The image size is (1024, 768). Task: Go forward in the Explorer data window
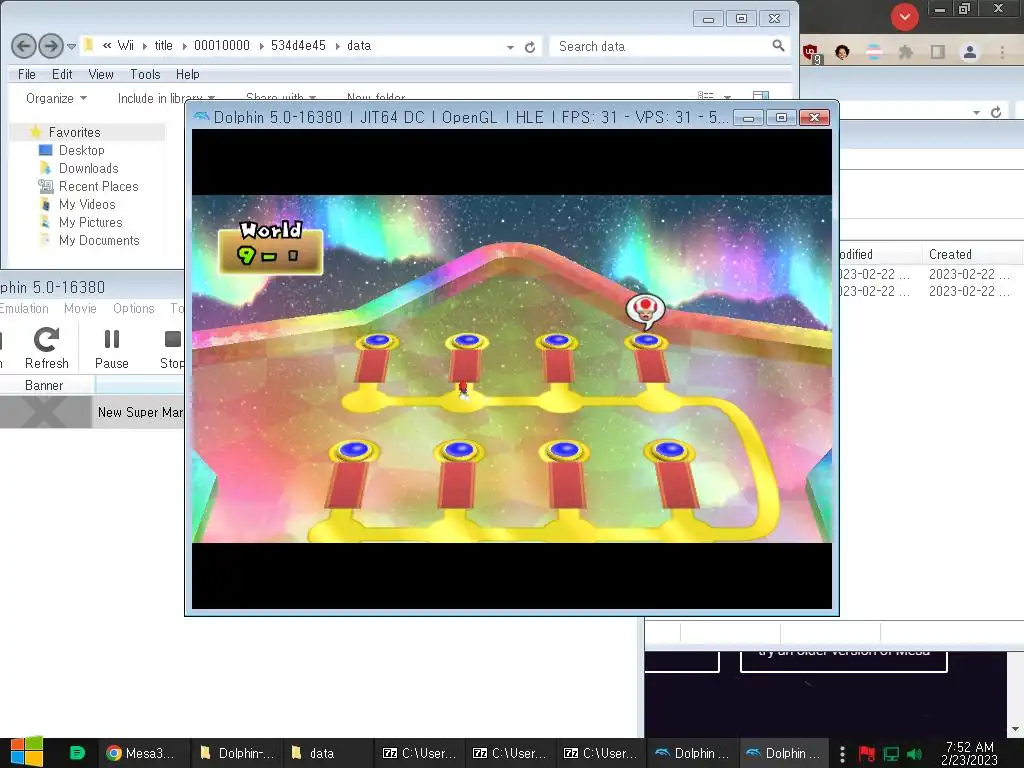point(51,46)
